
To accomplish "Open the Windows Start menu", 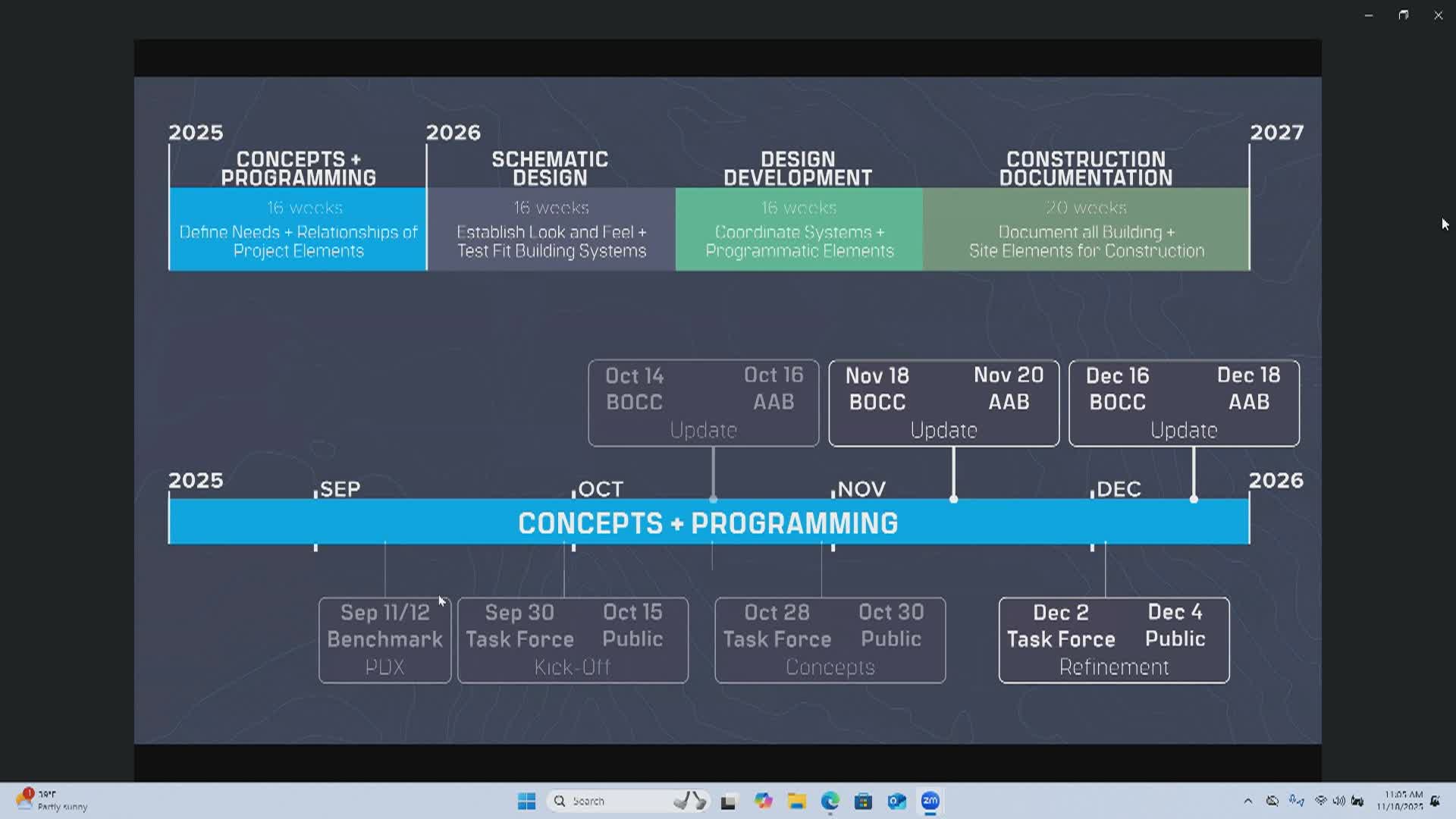I will [x=526, y=801].
